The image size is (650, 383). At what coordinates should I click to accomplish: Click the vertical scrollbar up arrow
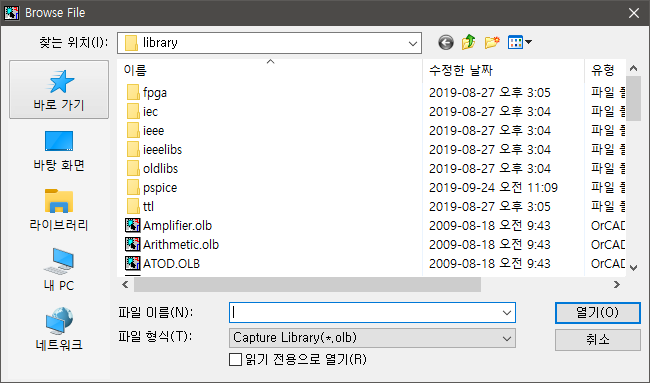pyautogui.click(x=633, y=68)
